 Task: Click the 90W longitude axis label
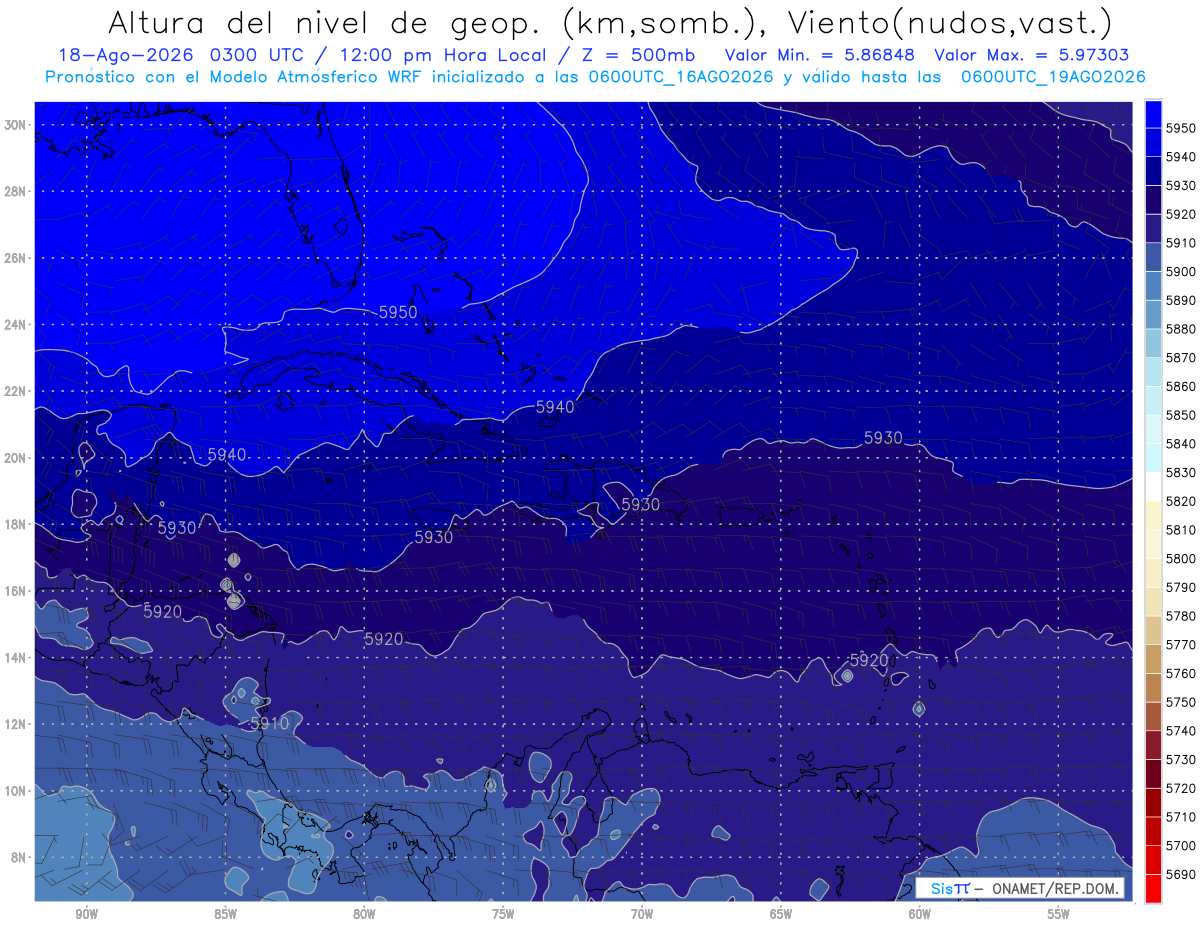(x=87, y=914)
